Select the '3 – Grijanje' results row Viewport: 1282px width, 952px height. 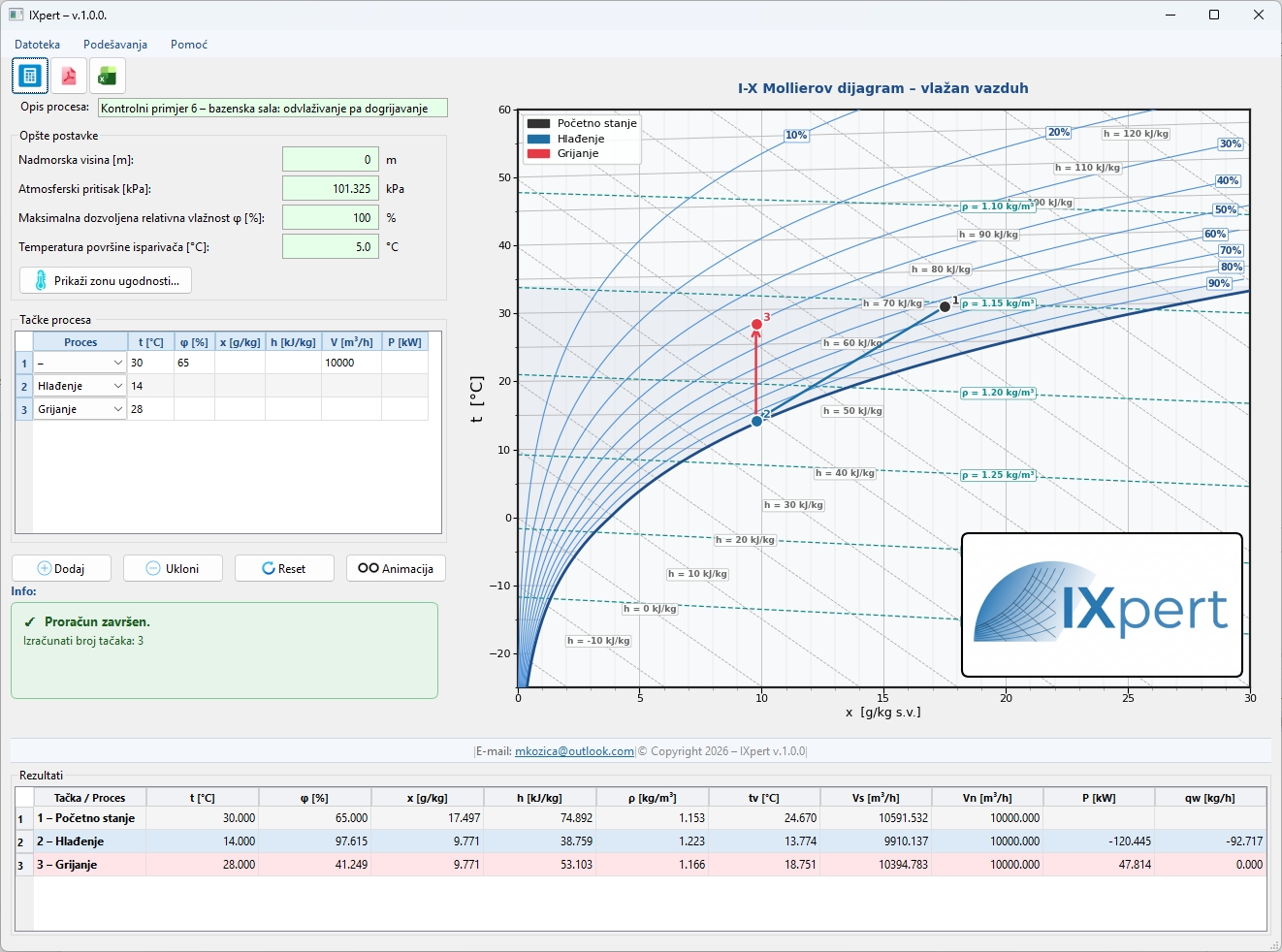click(641, 865)
